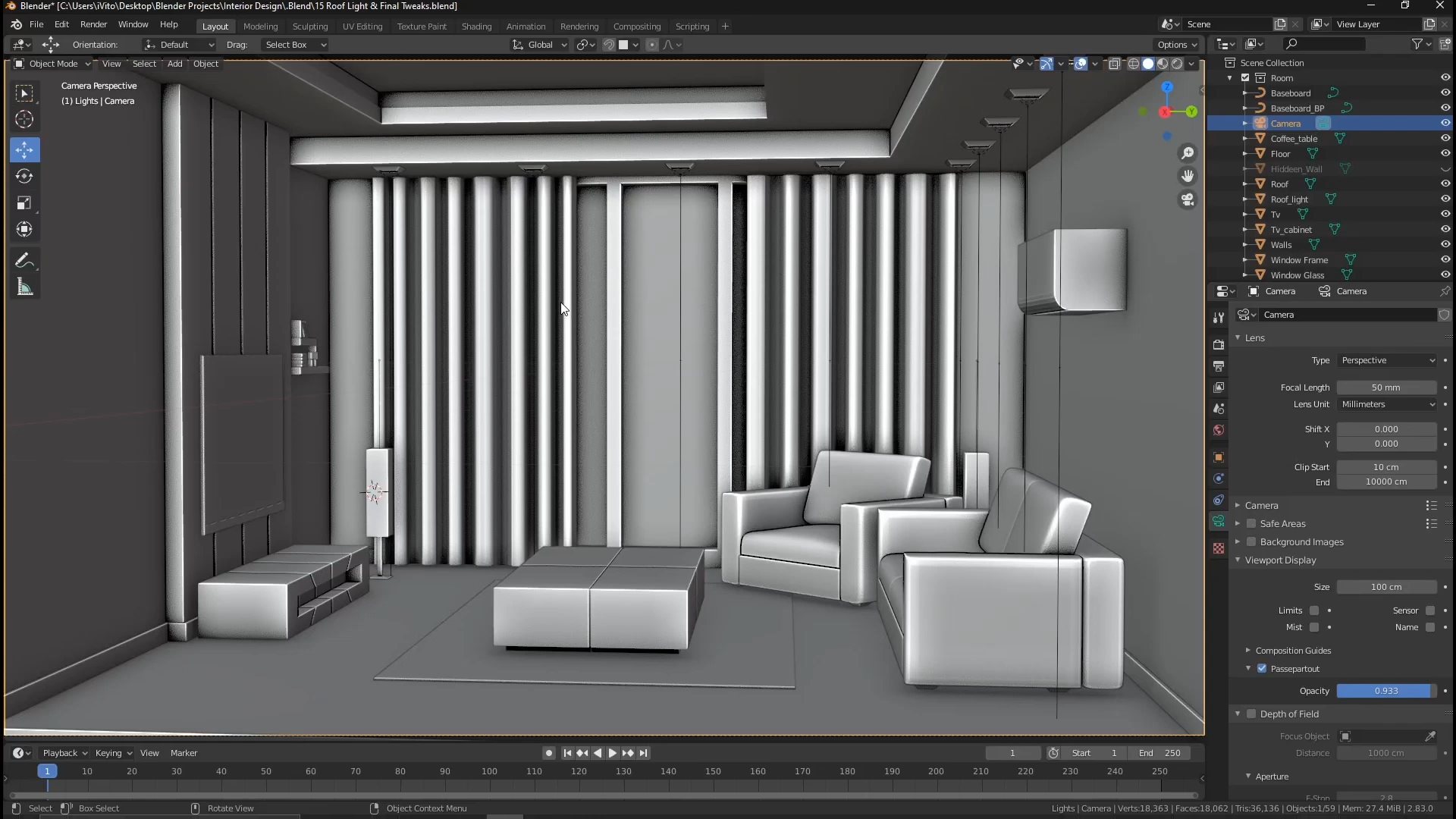Click the Add menu in header
Image resolution: width=1456 pixels, height=819 pixels.
pos(174,63)
